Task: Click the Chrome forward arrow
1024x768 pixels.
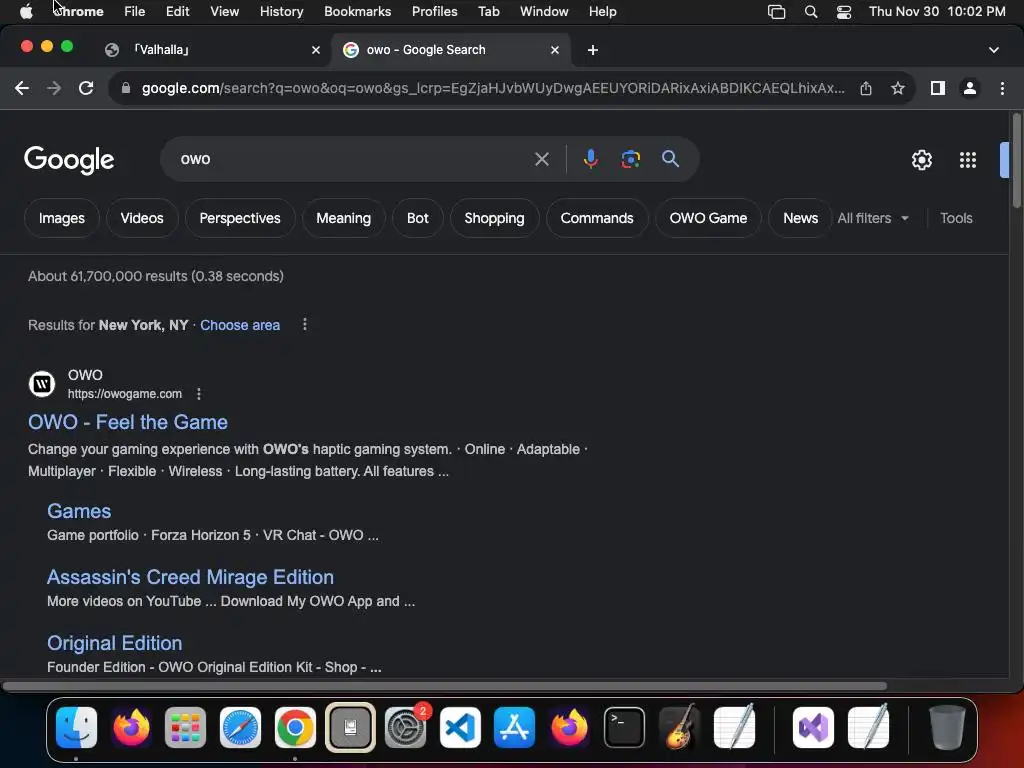Action: click(54, 88)
